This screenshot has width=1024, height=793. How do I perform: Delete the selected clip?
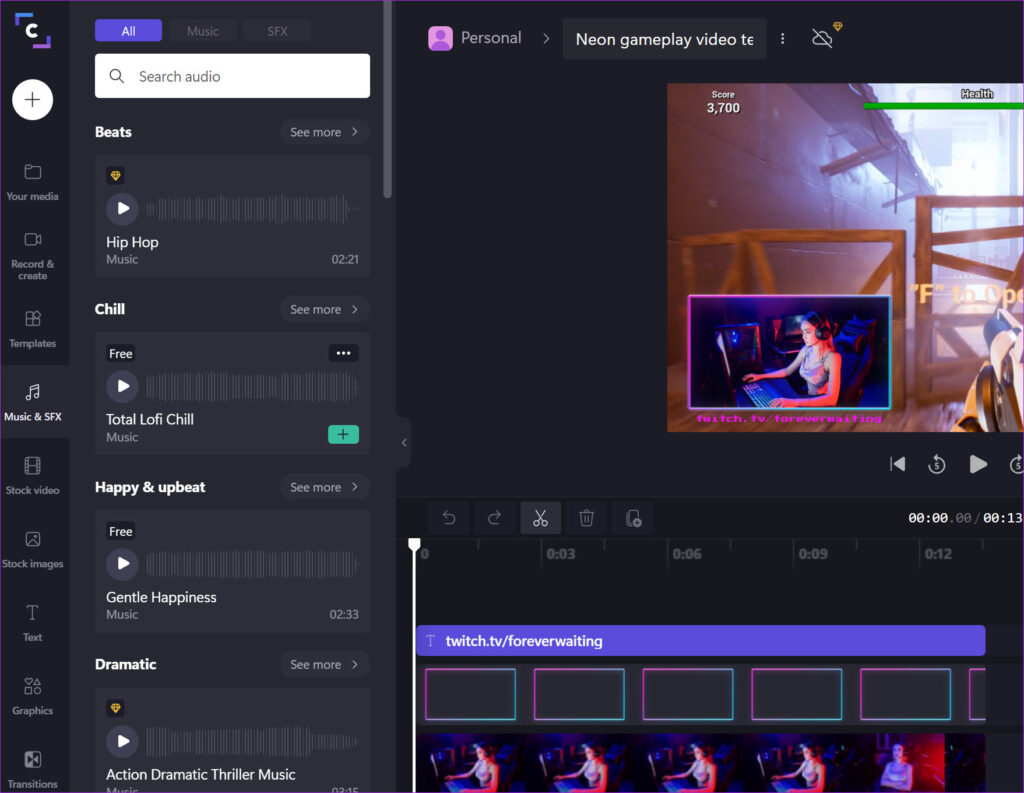(586, 518)
